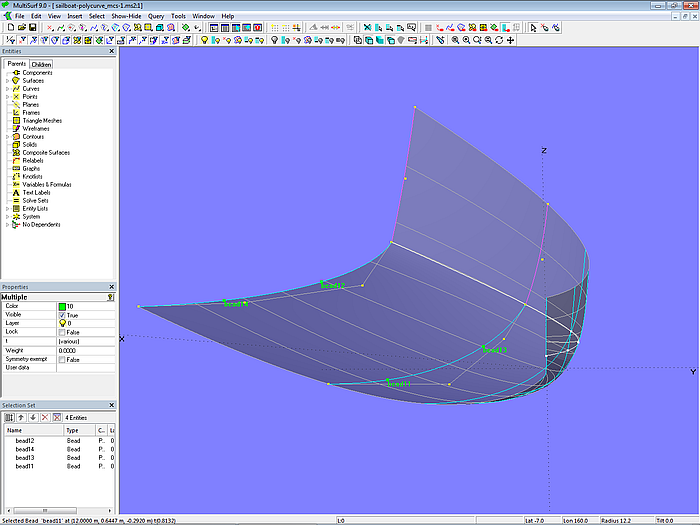Expand the Surfaces node in Entities tree

click(7, 81)
